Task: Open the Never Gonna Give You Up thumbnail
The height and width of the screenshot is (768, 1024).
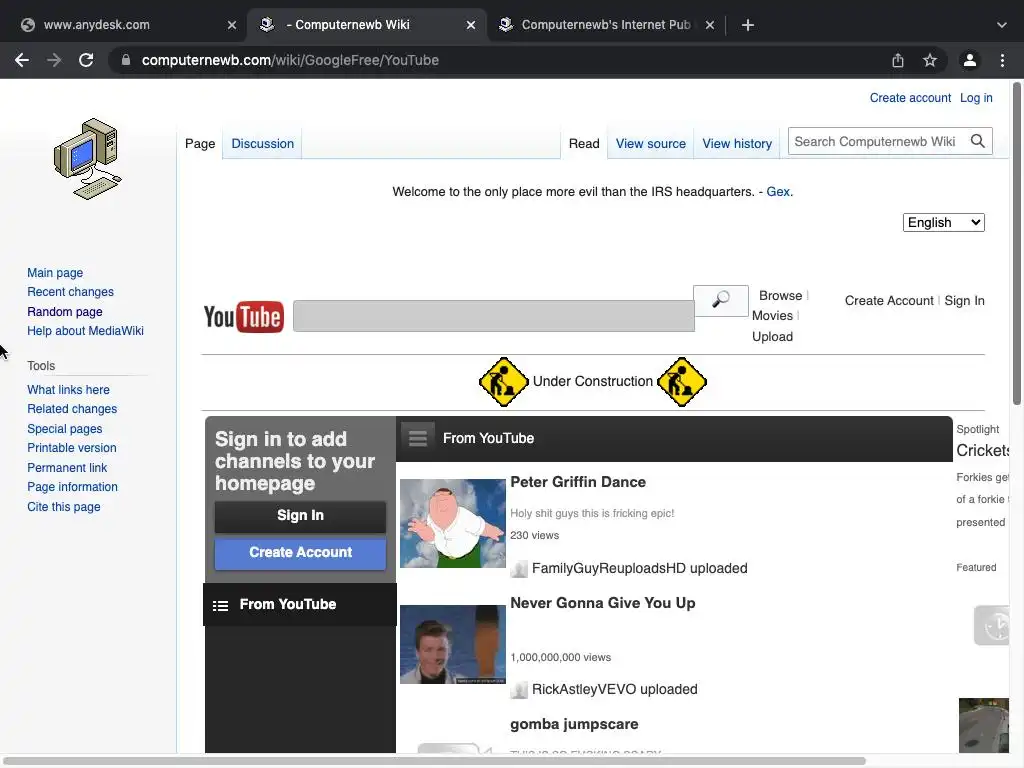Action: (x=453, y=645)
